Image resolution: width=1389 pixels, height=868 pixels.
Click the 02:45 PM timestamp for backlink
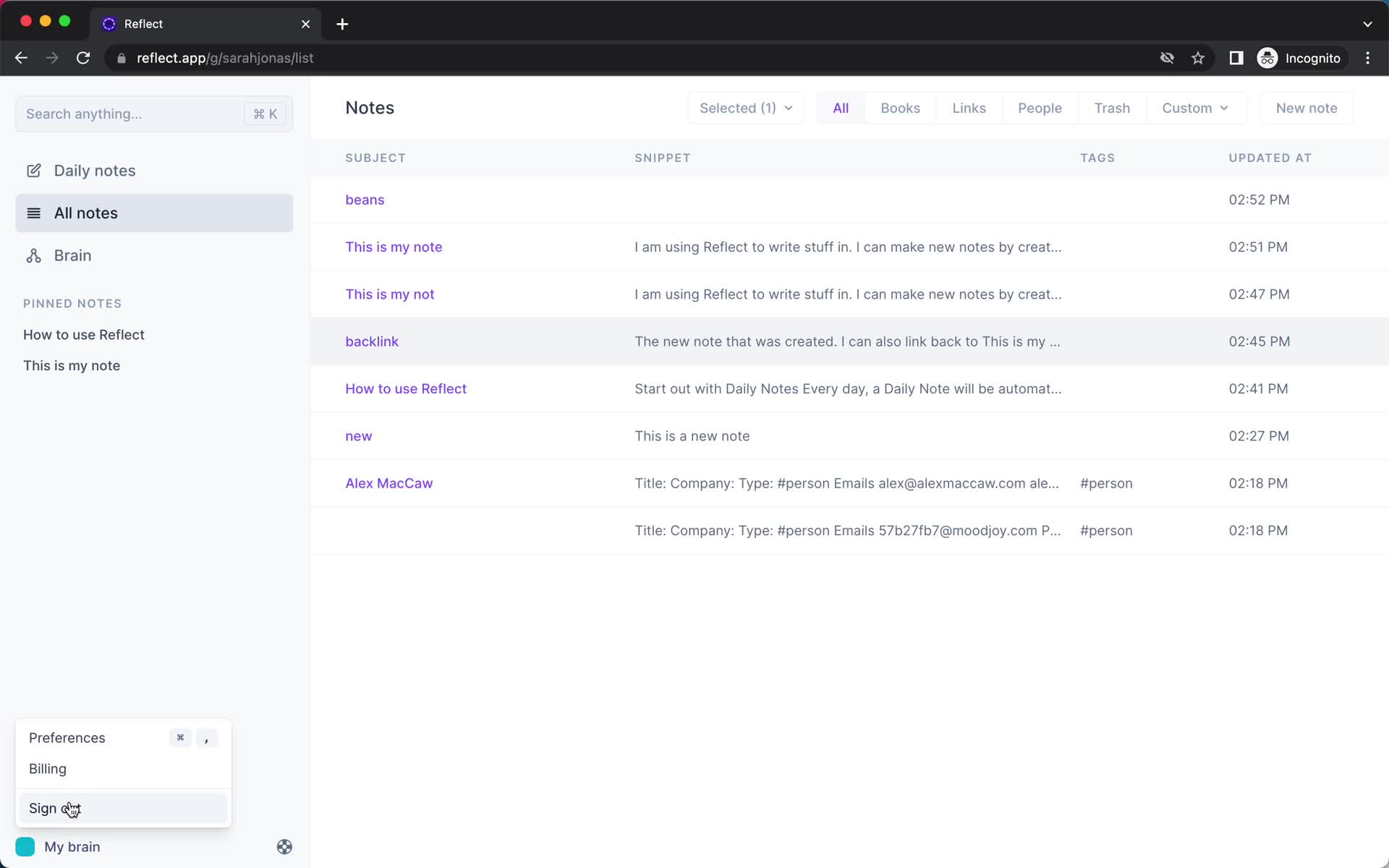pyautogui.click(x=1259, y=341)
